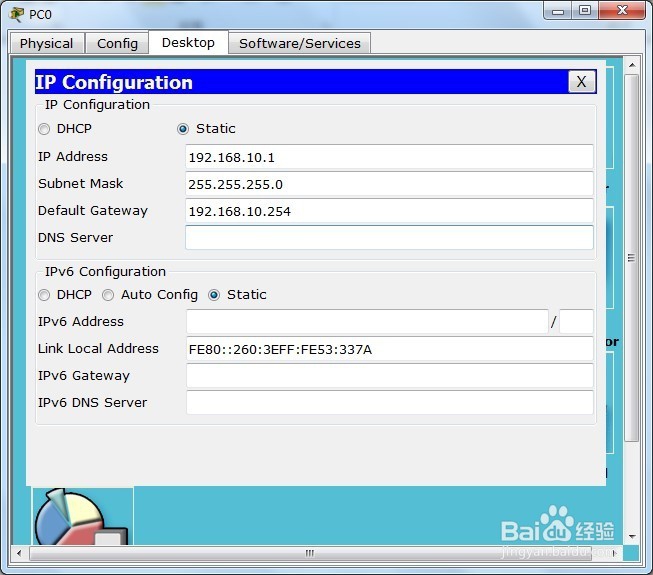Open the Desktop tab
This screenshot has width=653, height=575.
point(188,42)
